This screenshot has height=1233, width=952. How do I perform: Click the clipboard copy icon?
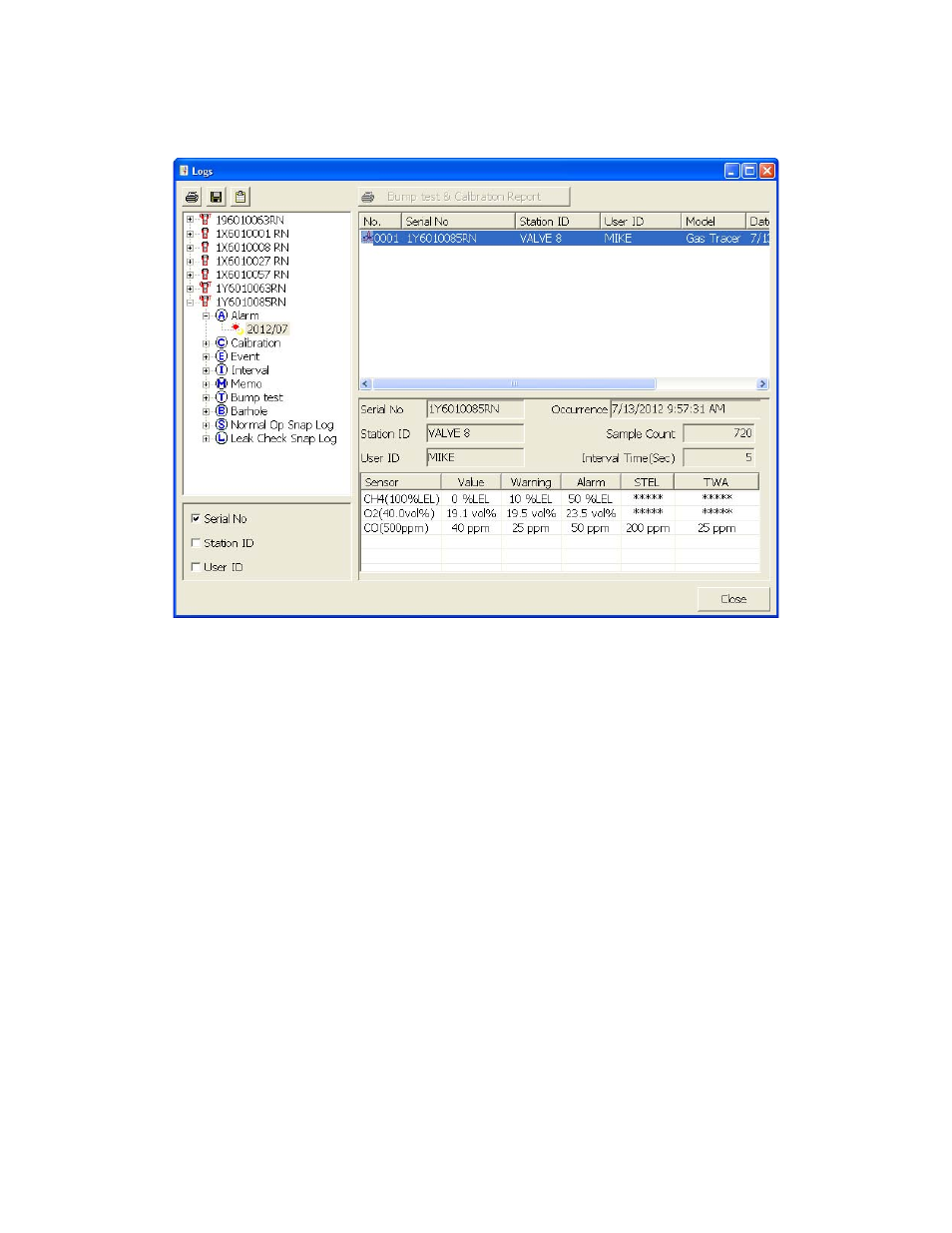[239, 197]
